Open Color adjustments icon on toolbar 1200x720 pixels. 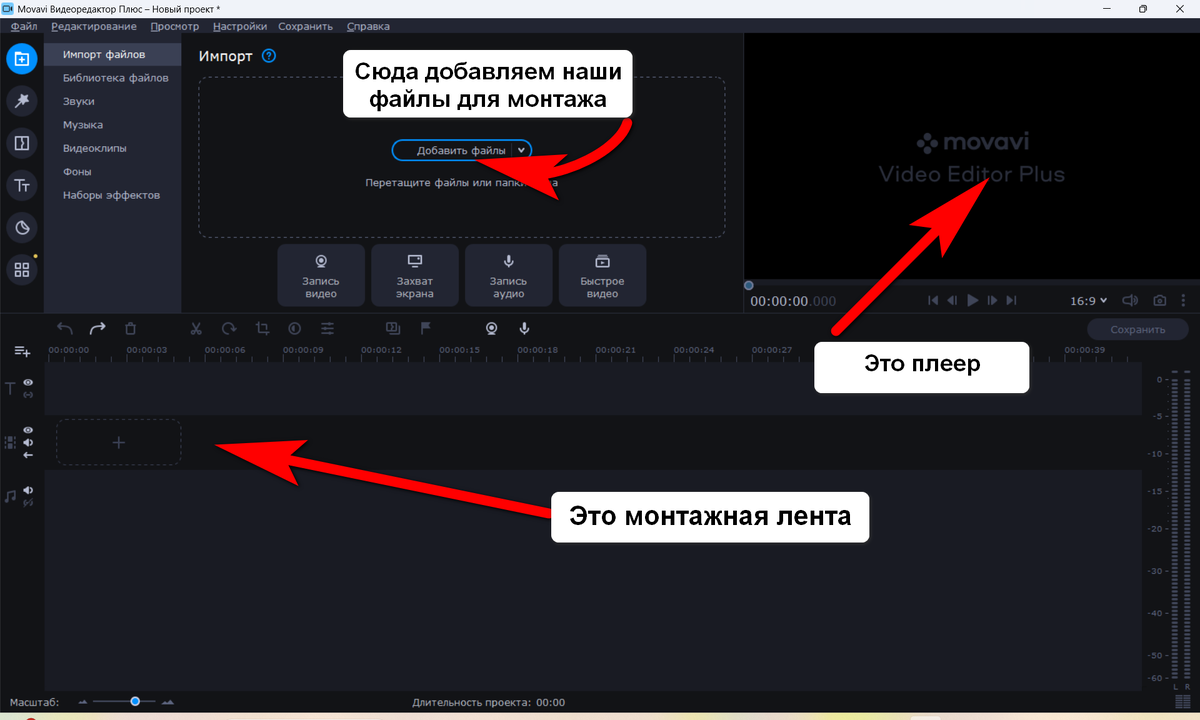click(295, 328)
